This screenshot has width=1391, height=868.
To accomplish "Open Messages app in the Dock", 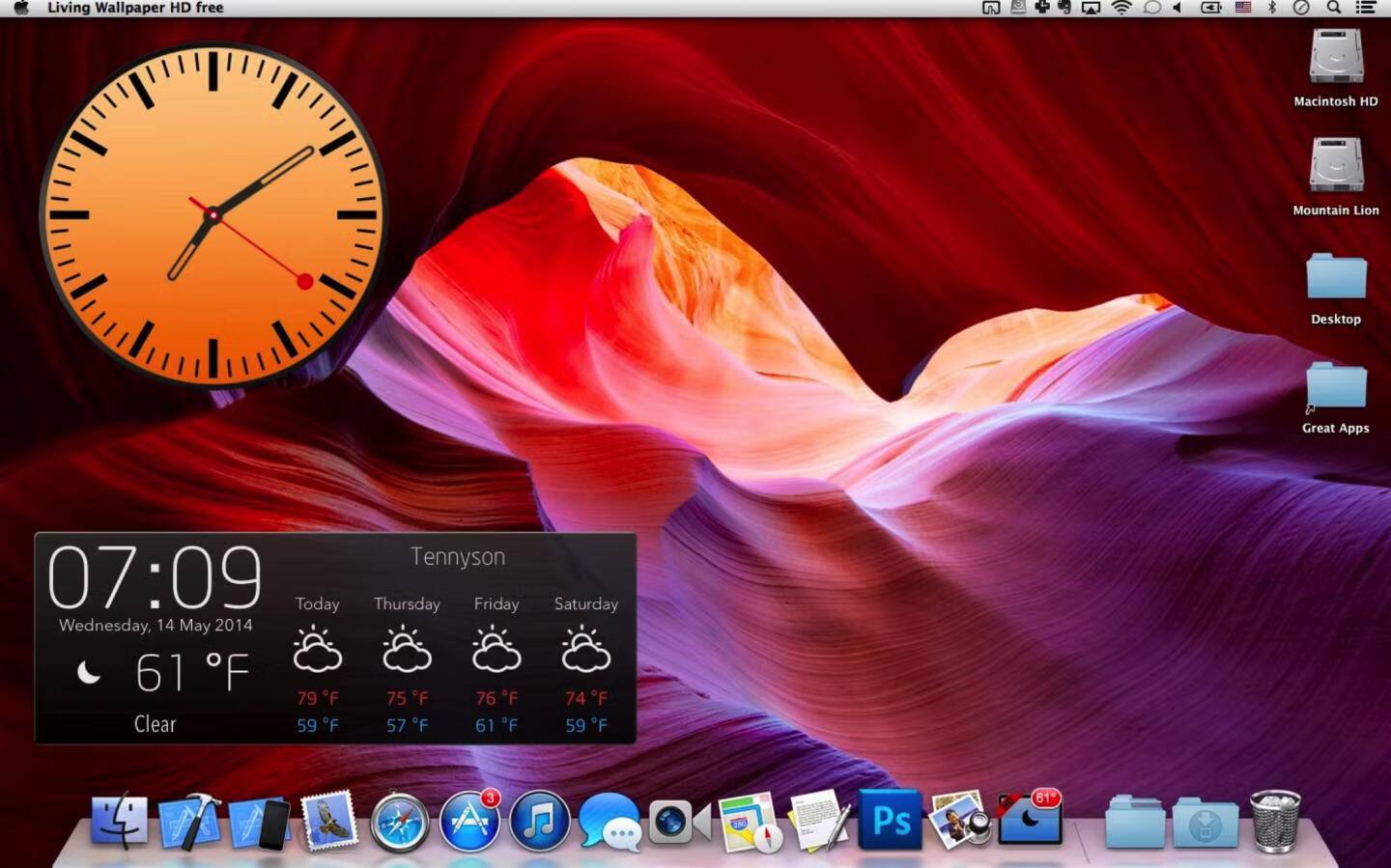I will point(610,823).
